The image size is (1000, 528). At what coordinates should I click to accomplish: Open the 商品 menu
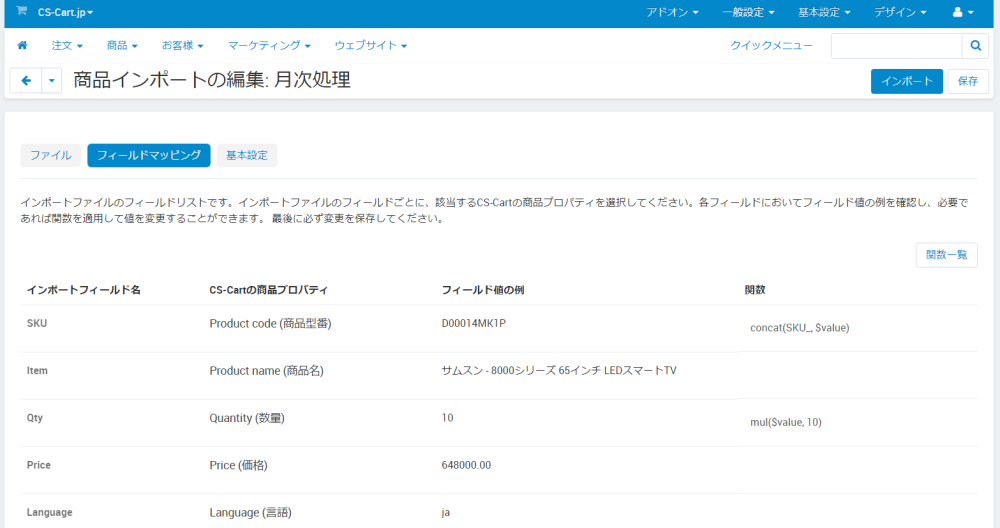[x=122, y=46]
